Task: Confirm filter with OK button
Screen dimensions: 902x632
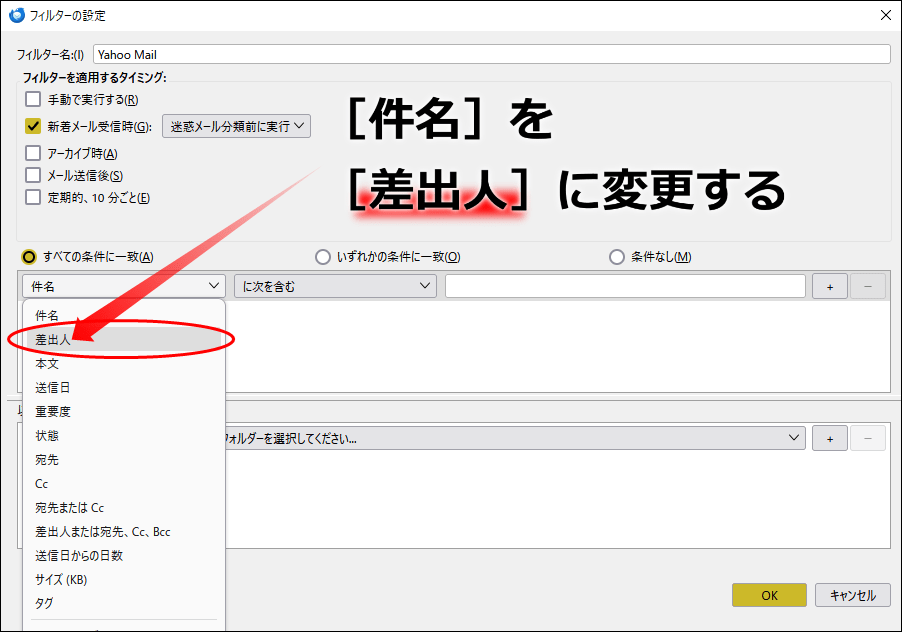Action: (769, 595)
